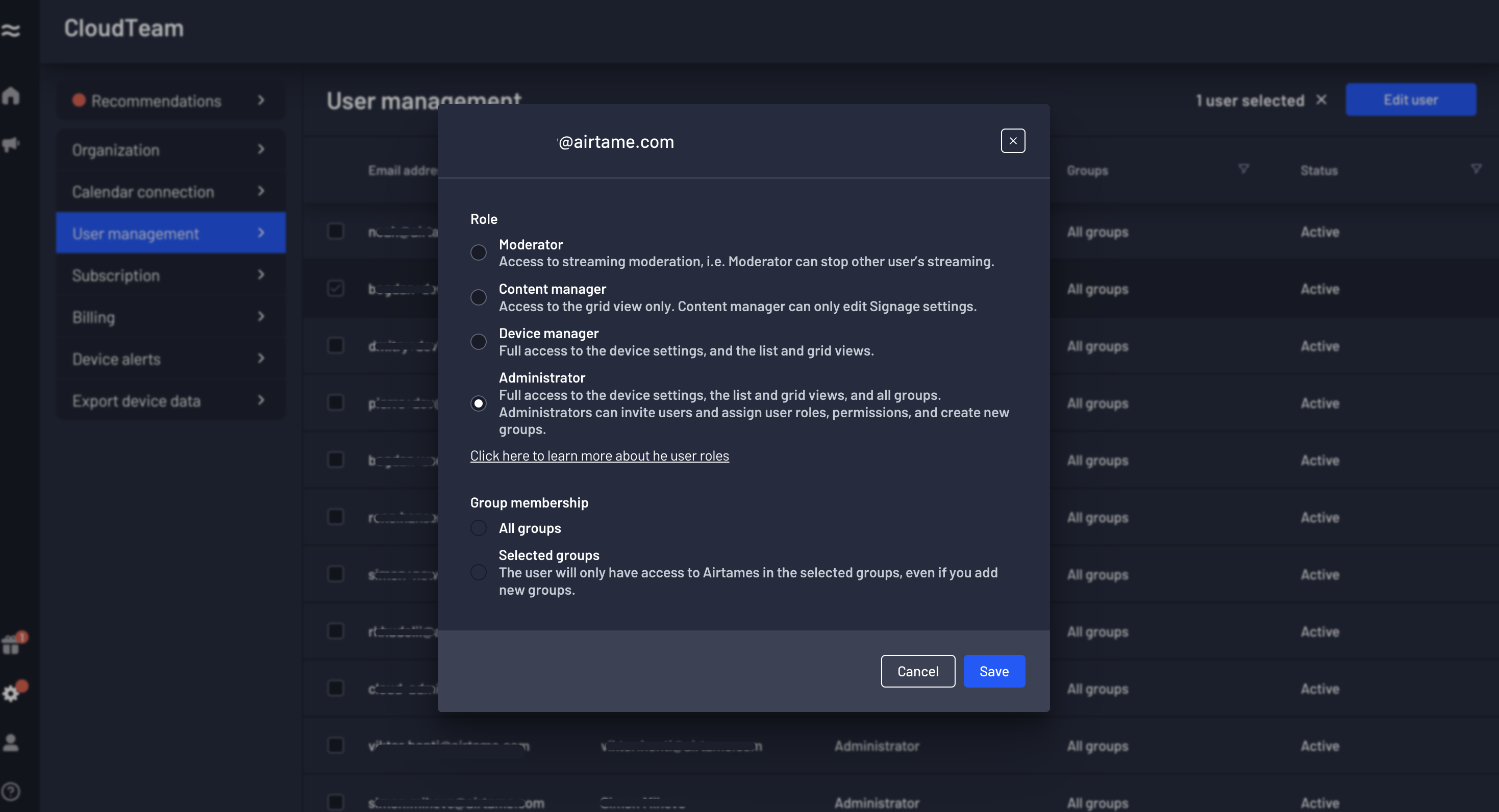Click the Groups column filter icon
Image resolution: width=1499 pixels, height=812 pixels.
tap(1243, 169)
